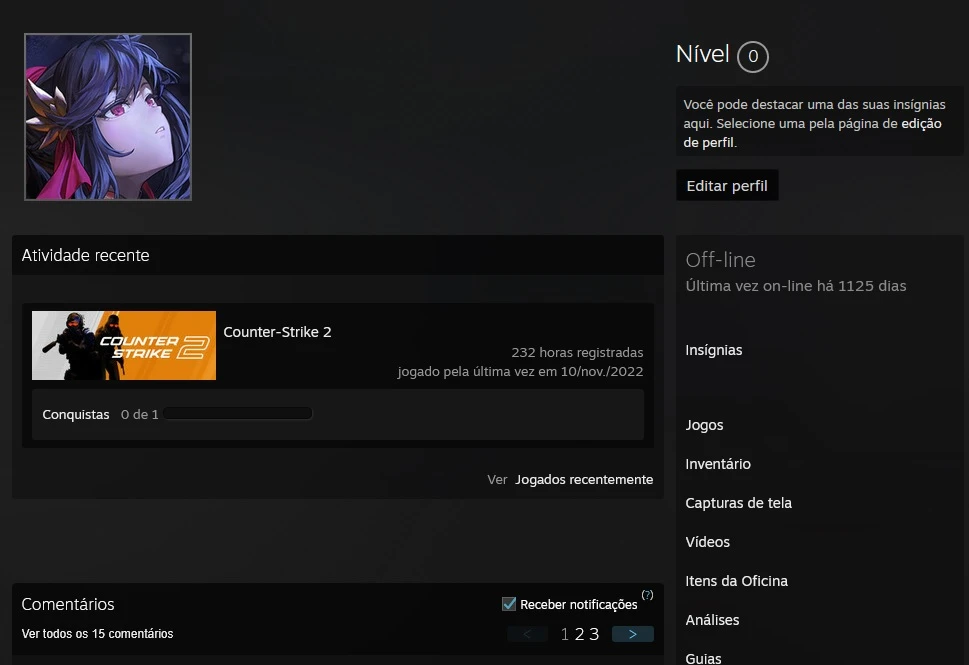
Task: Click the previous comments page arrow
Action: [527, 634]
